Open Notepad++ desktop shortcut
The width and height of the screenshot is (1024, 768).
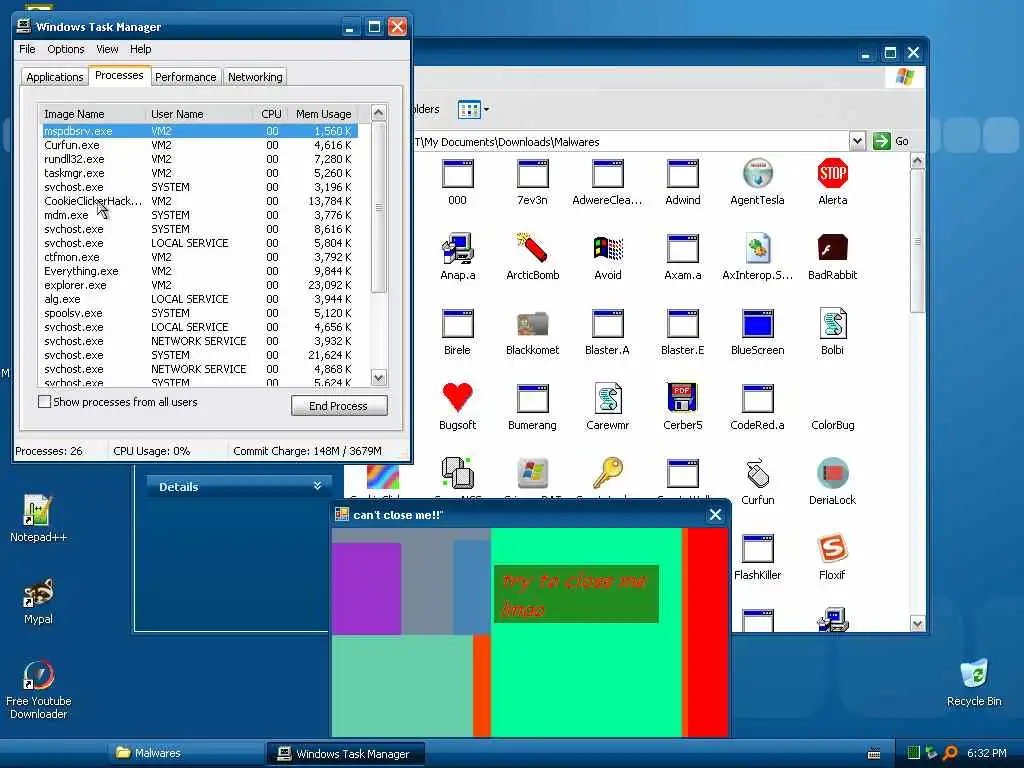tap(38, 511)
